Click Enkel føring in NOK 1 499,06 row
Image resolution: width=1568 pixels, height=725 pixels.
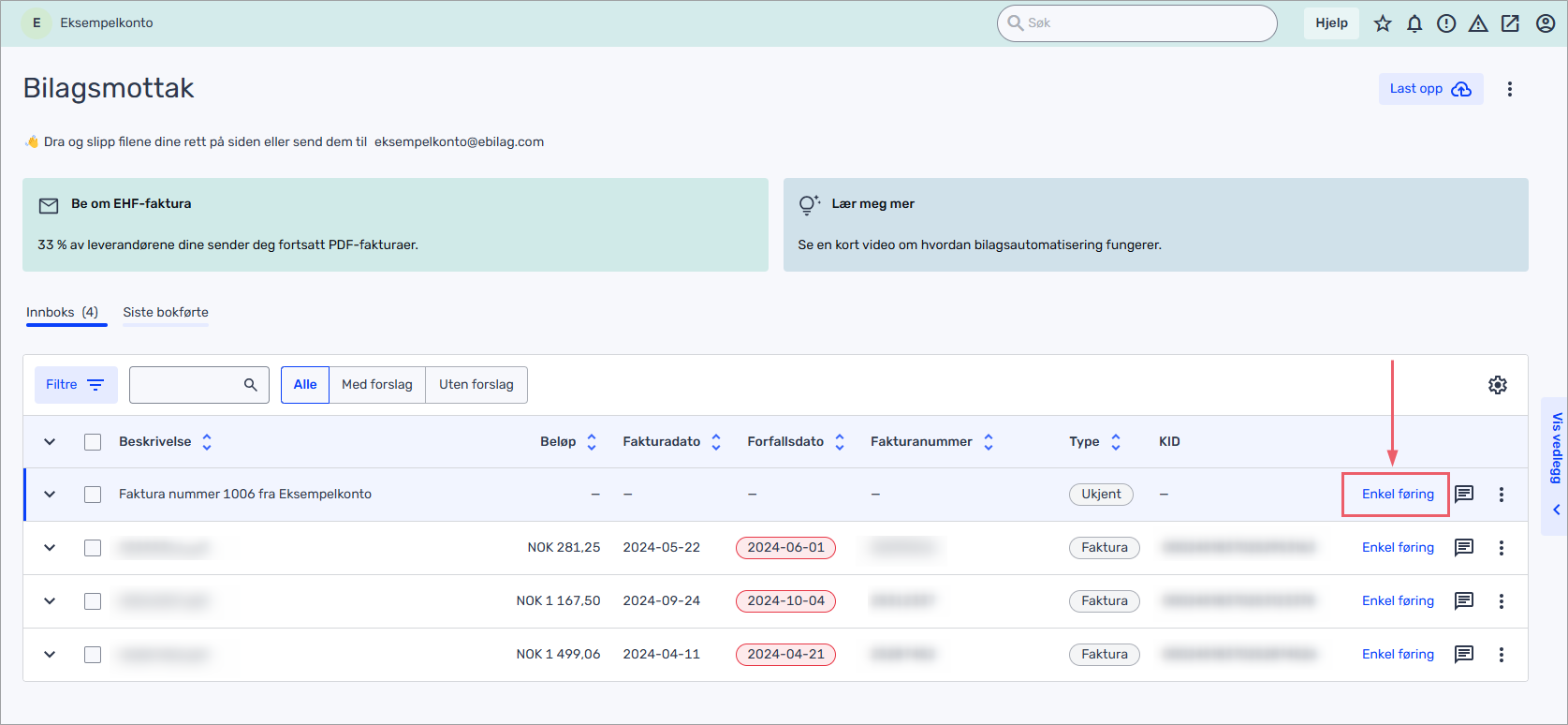click(1398, 654)
